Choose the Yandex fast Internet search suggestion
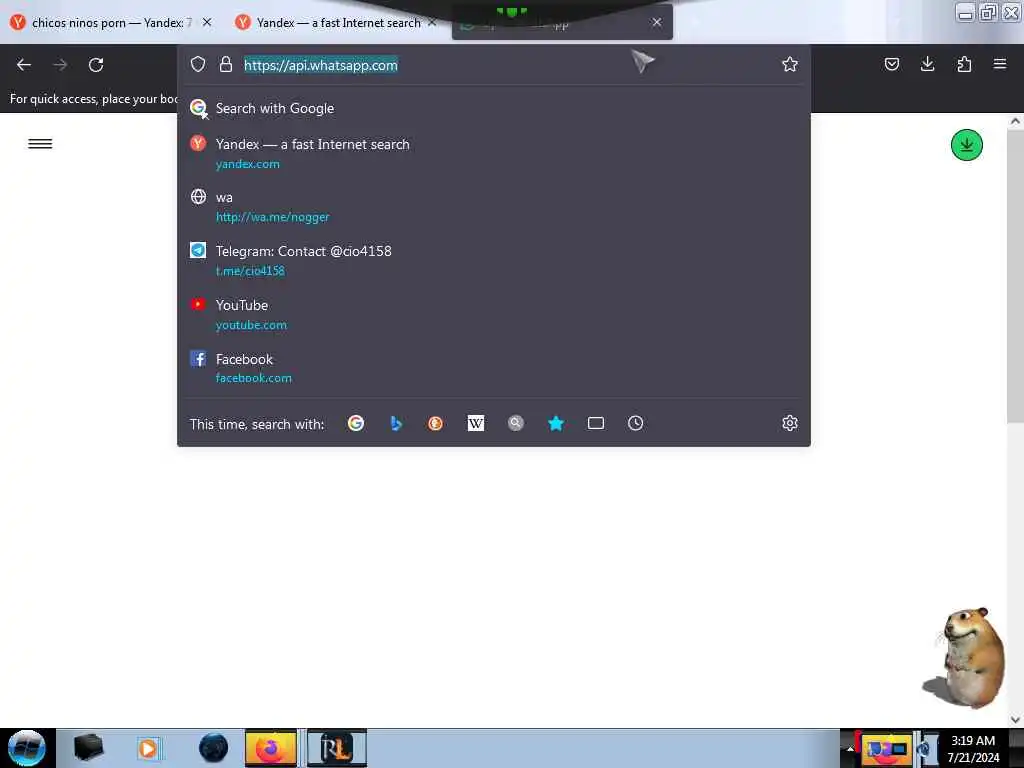1024x768 pixels. coord(494,153)
